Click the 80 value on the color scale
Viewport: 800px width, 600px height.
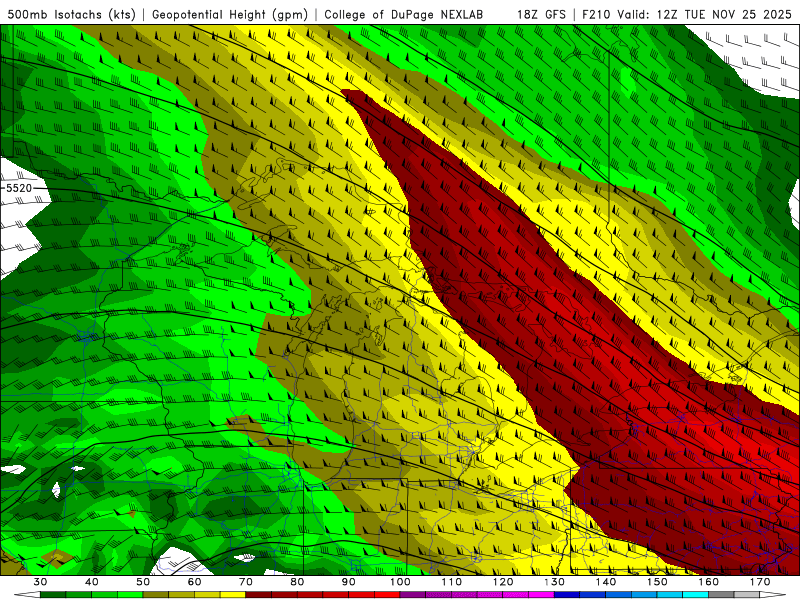pos(297,582)
